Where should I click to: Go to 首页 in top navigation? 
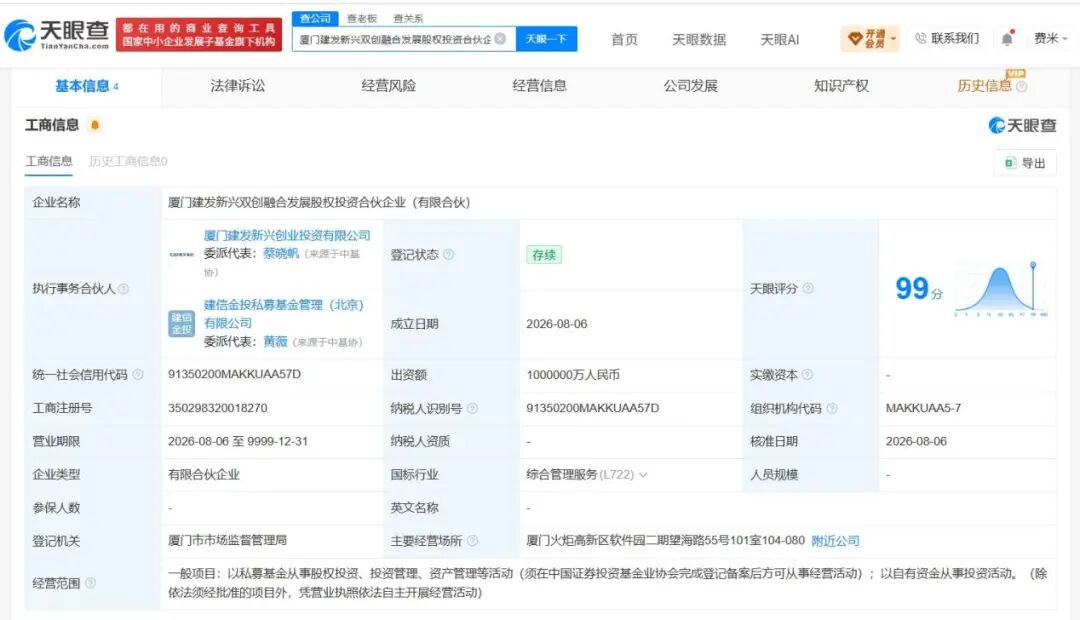[x=624, y=39]
